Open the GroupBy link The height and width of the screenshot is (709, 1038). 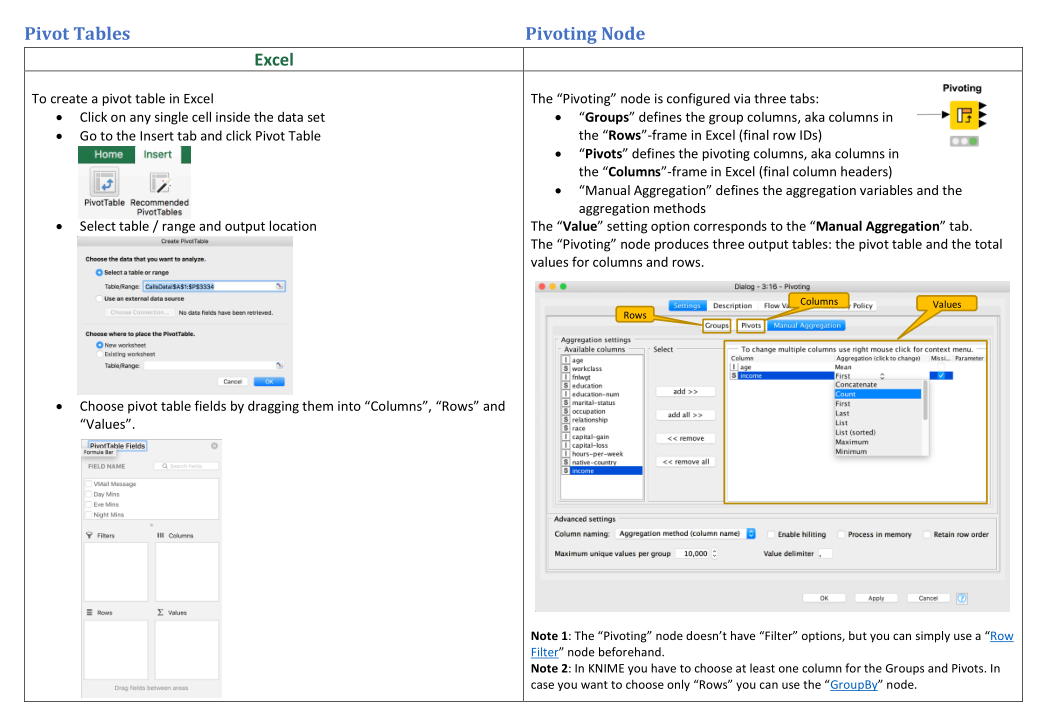coord(854,685)
